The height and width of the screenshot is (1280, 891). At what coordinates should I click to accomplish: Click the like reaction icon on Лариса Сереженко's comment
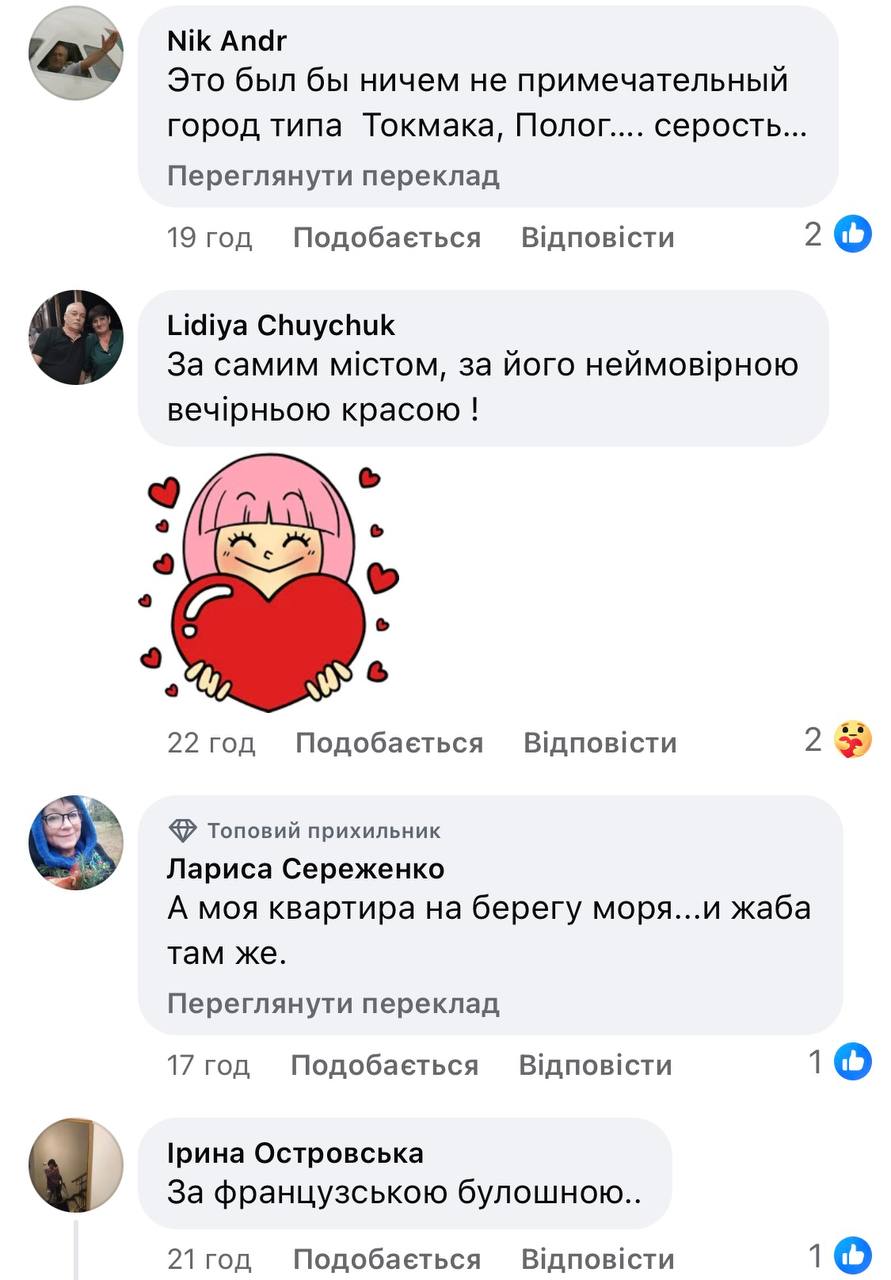tap(853, 1062)
